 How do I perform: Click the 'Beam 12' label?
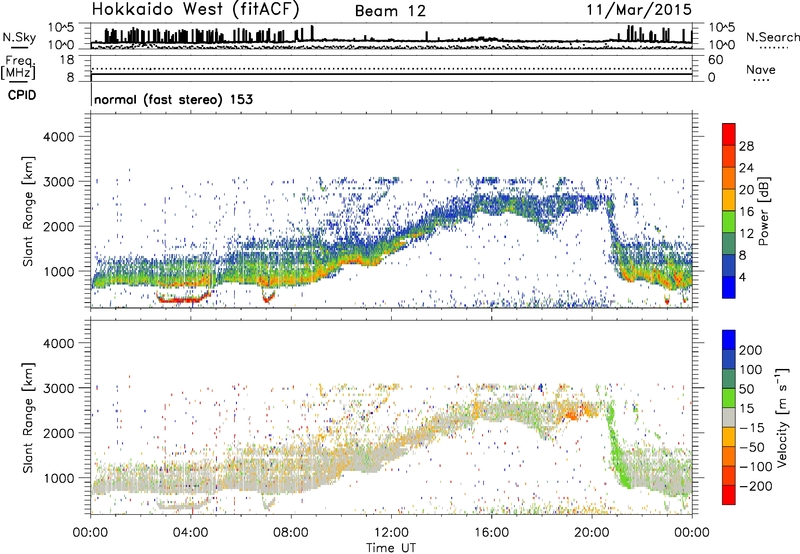click(x=390, y=11)
